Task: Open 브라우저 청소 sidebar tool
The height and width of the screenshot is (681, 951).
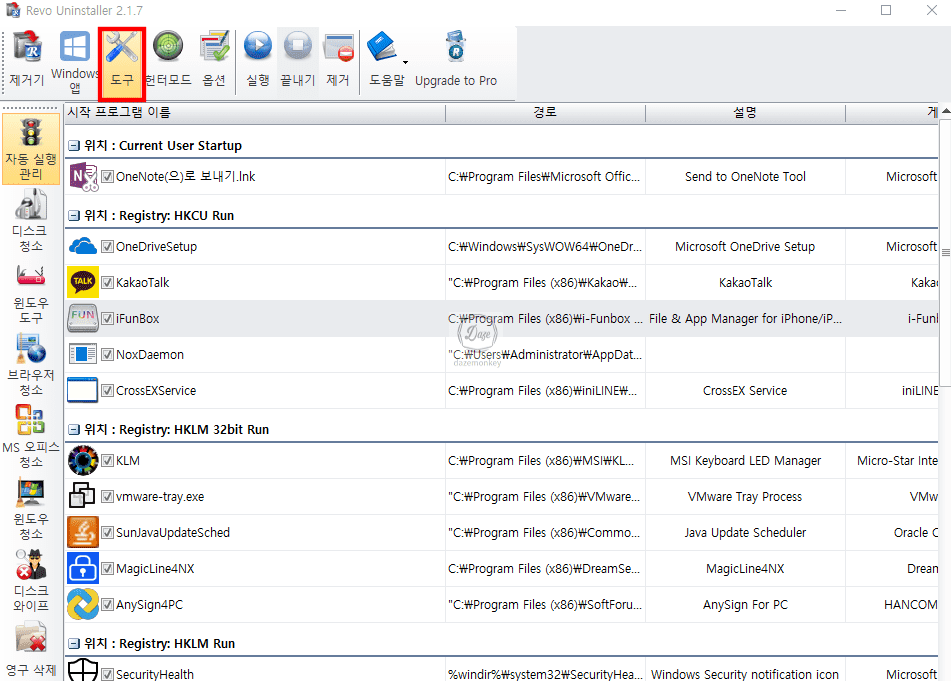Action: tap(31, 364)
